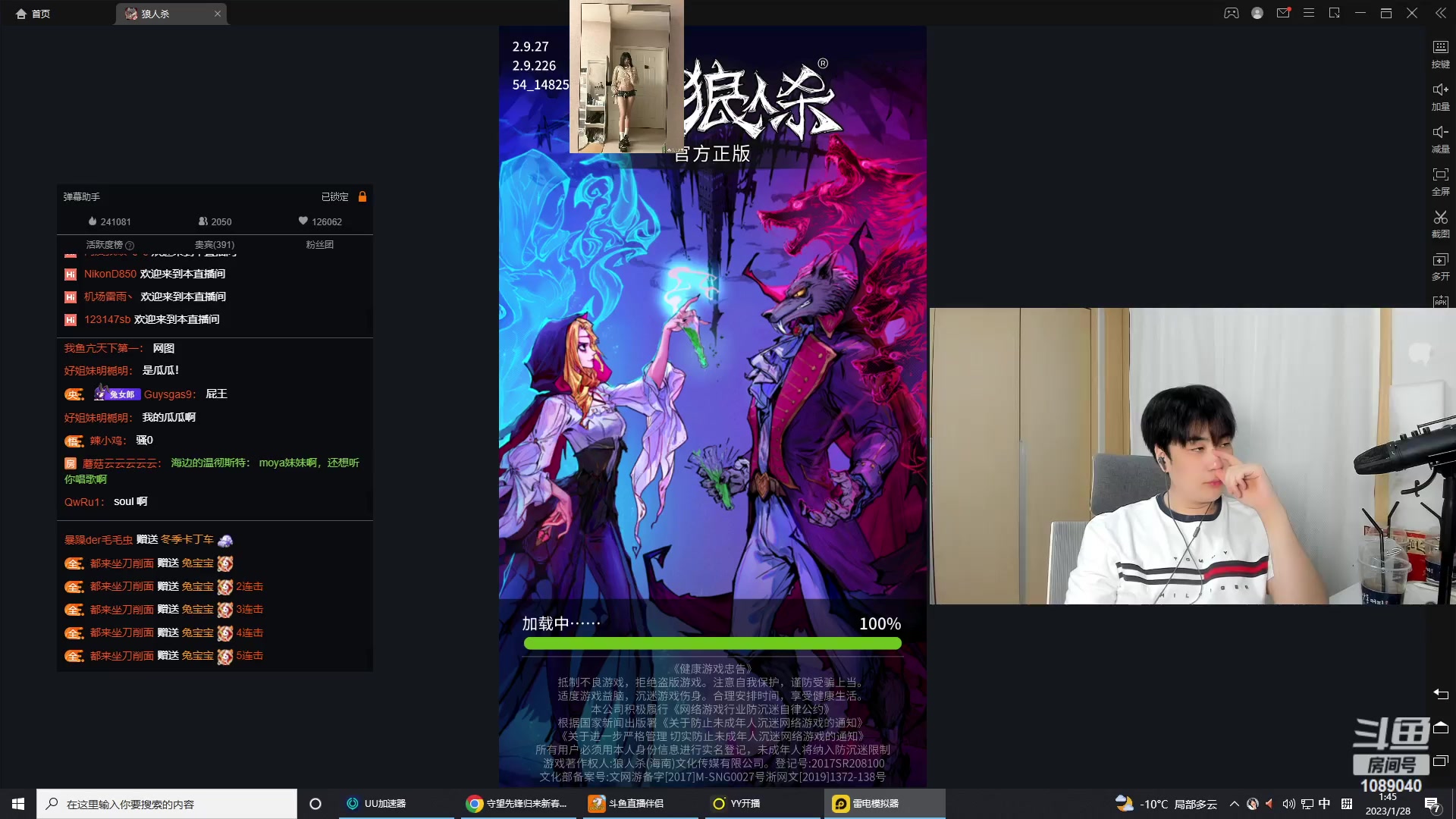Click the 加载中 loading text

pyautogui.click(x=561, y=624)
